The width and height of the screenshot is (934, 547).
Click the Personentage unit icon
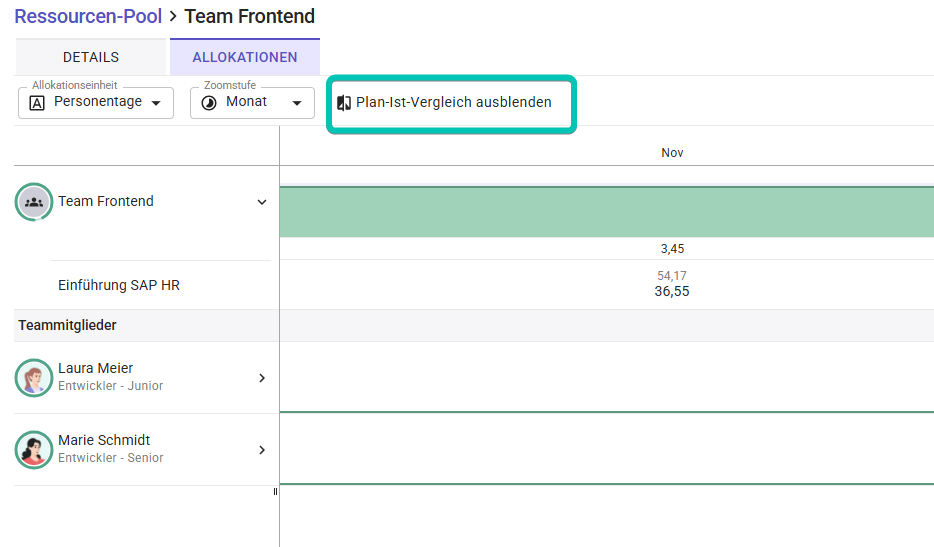37,102
